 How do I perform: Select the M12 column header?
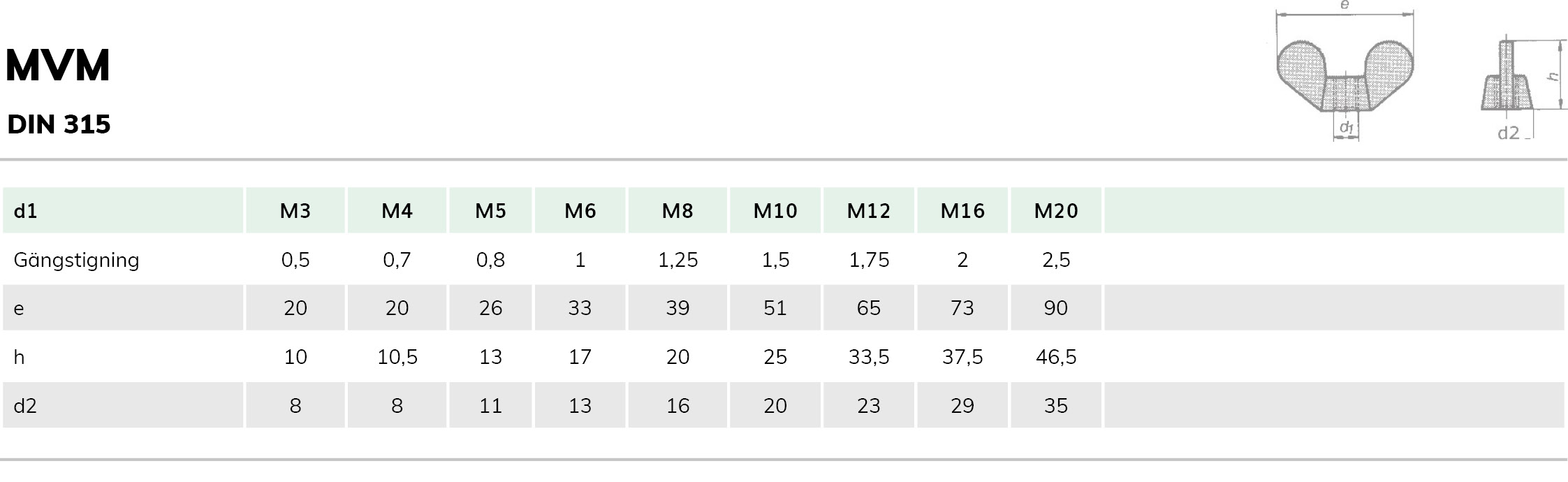click(869, 210)
